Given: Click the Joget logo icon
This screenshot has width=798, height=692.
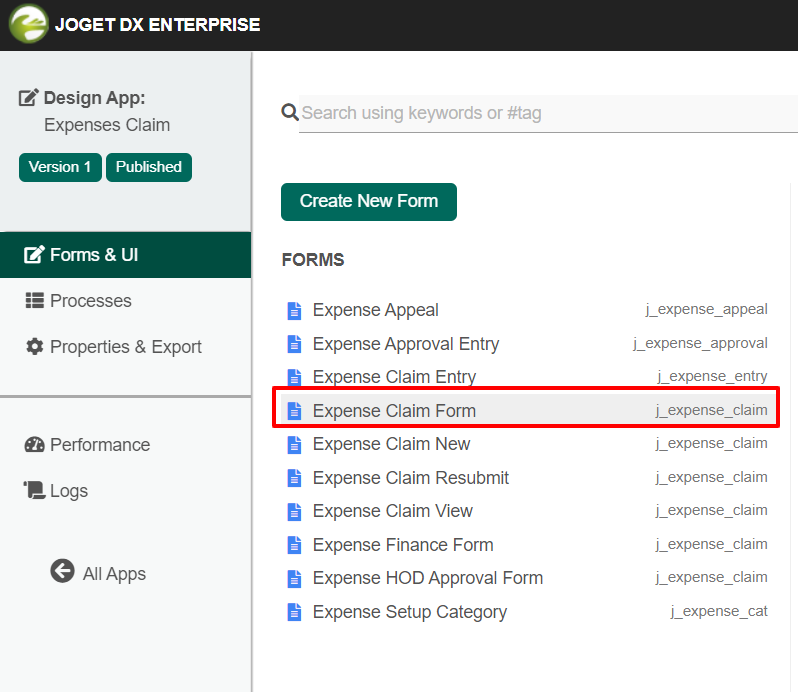Looking at the screenshot, I should [x=28, y=24].
